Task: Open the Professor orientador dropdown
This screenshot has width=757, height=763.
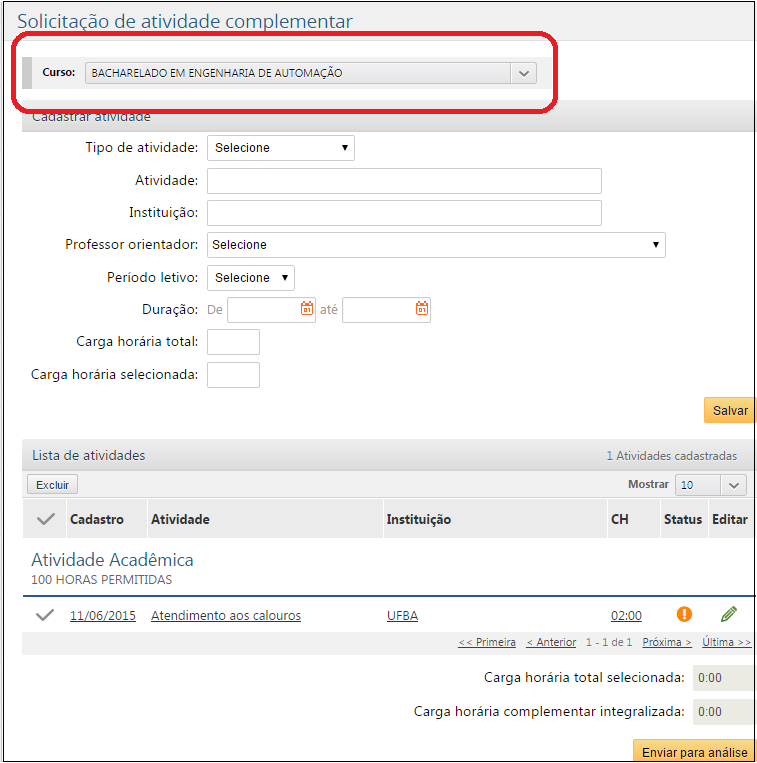Action: point(435,245)
